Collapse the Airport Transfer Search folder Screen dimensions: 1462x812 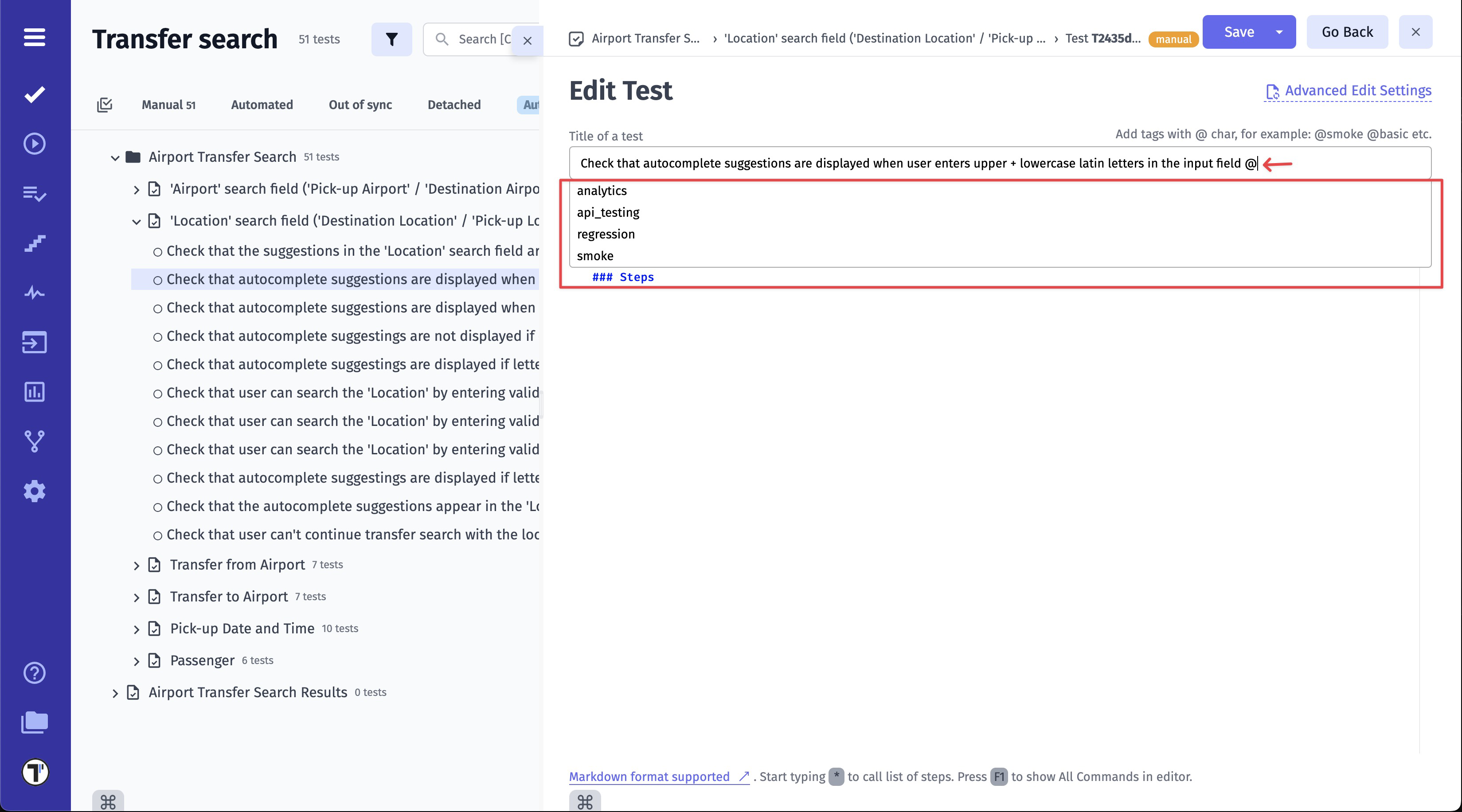(x=115, y=158)
